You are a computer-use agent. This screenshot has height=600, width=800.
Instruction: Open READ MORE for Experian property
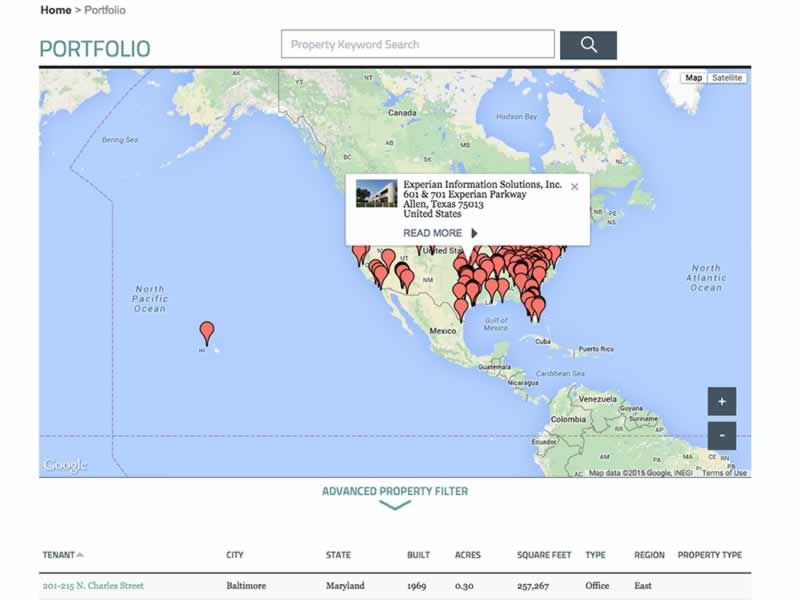pyautogui.click(x=432, y=233)
